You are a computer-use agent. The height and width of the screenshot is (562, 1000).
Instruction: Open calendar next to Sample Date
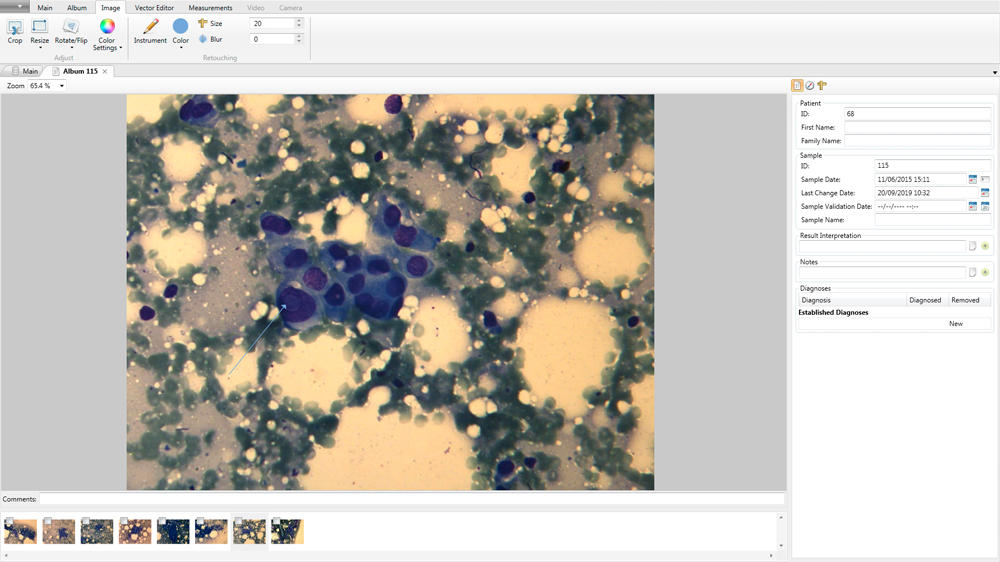tap(973, 179)
